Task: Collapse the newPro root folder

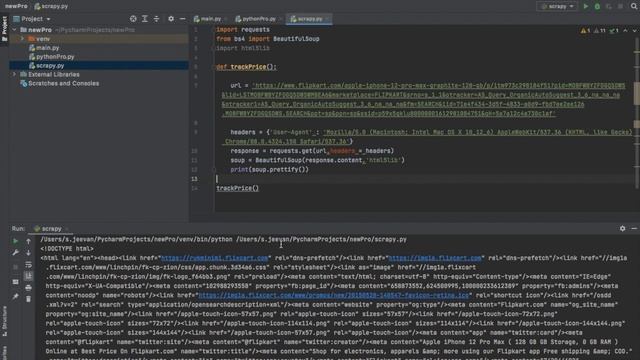Action: [15, 30]
